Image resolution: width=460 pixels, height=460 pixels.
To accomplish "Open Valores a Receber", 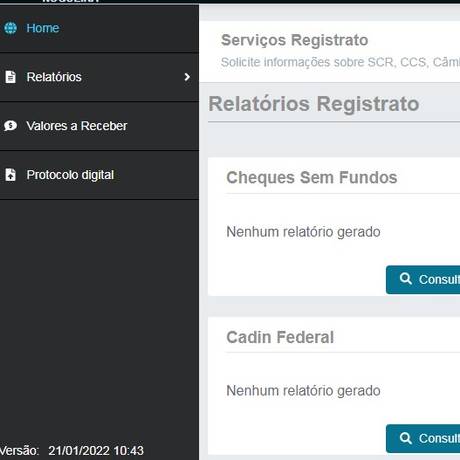I will coord(99,126).
